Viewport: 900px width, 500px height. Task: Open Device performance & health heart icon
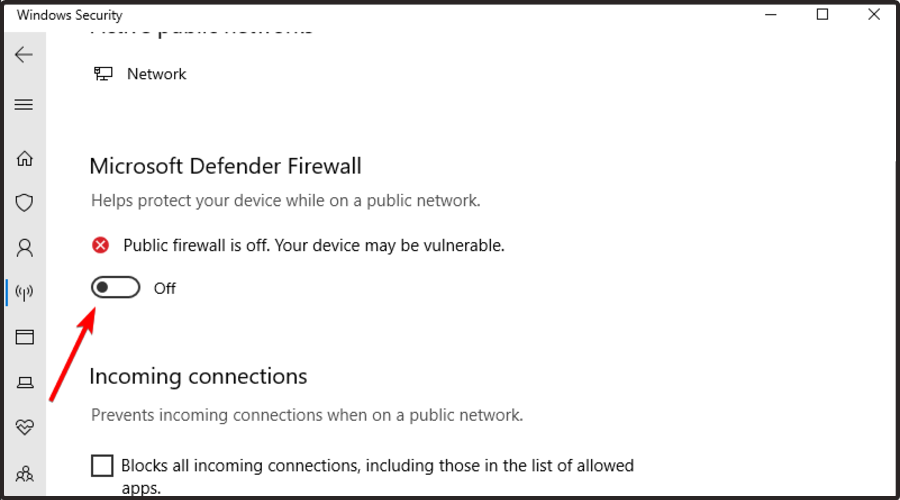pos(25,427)
